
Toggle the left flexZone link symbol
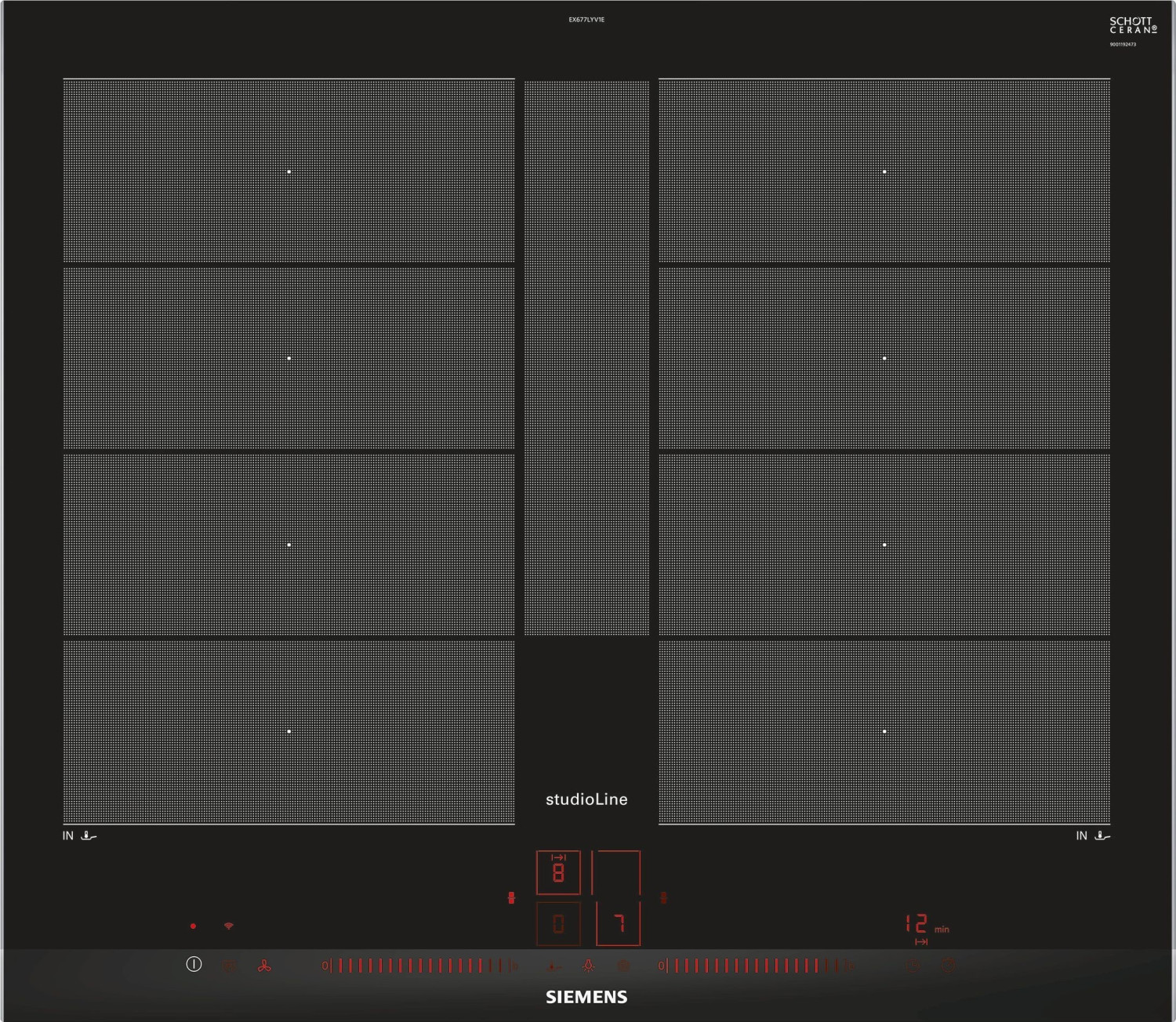click(511, 898)
